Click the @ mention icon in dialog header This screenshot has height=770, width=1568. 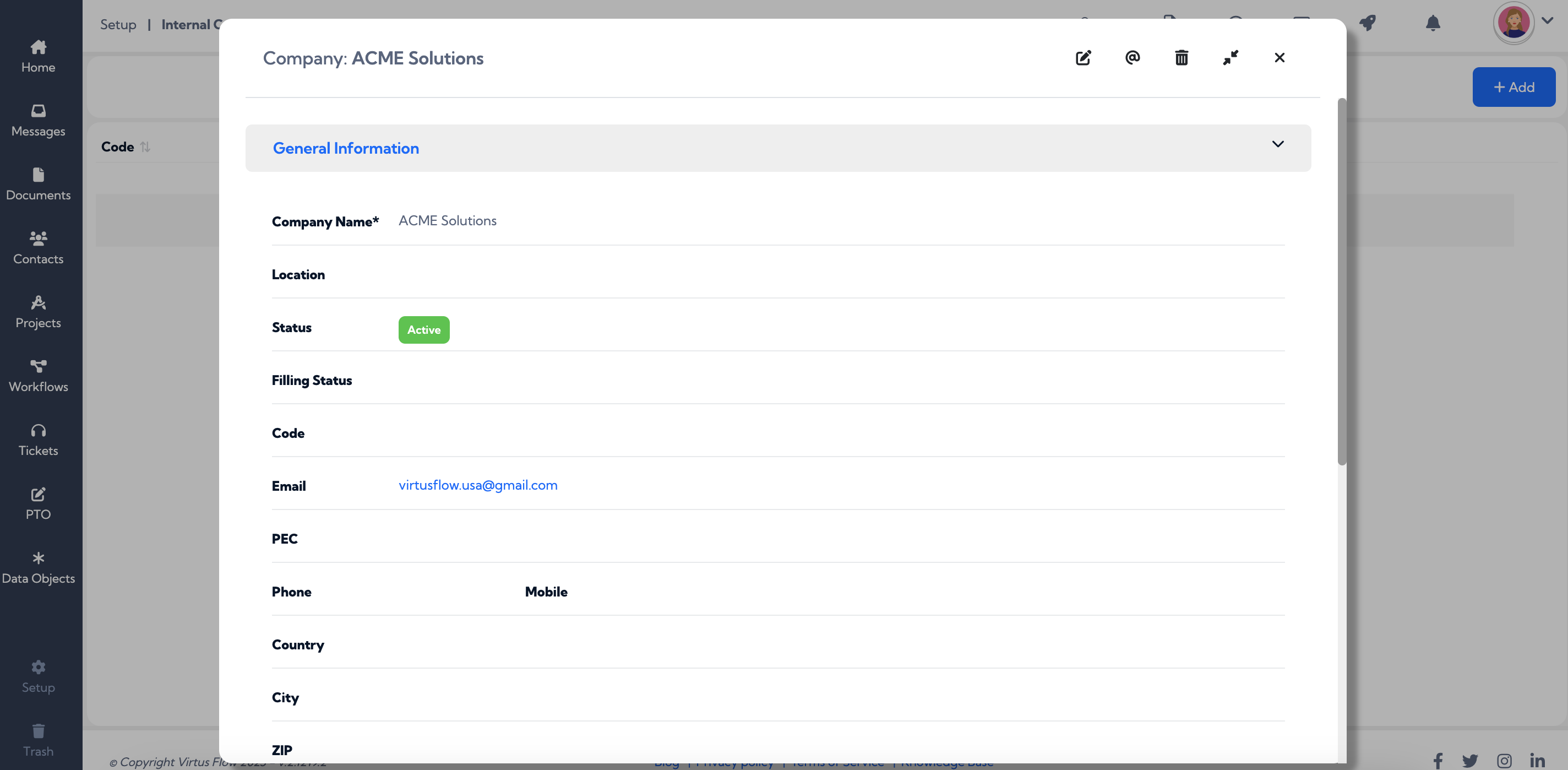point(1132,57)
